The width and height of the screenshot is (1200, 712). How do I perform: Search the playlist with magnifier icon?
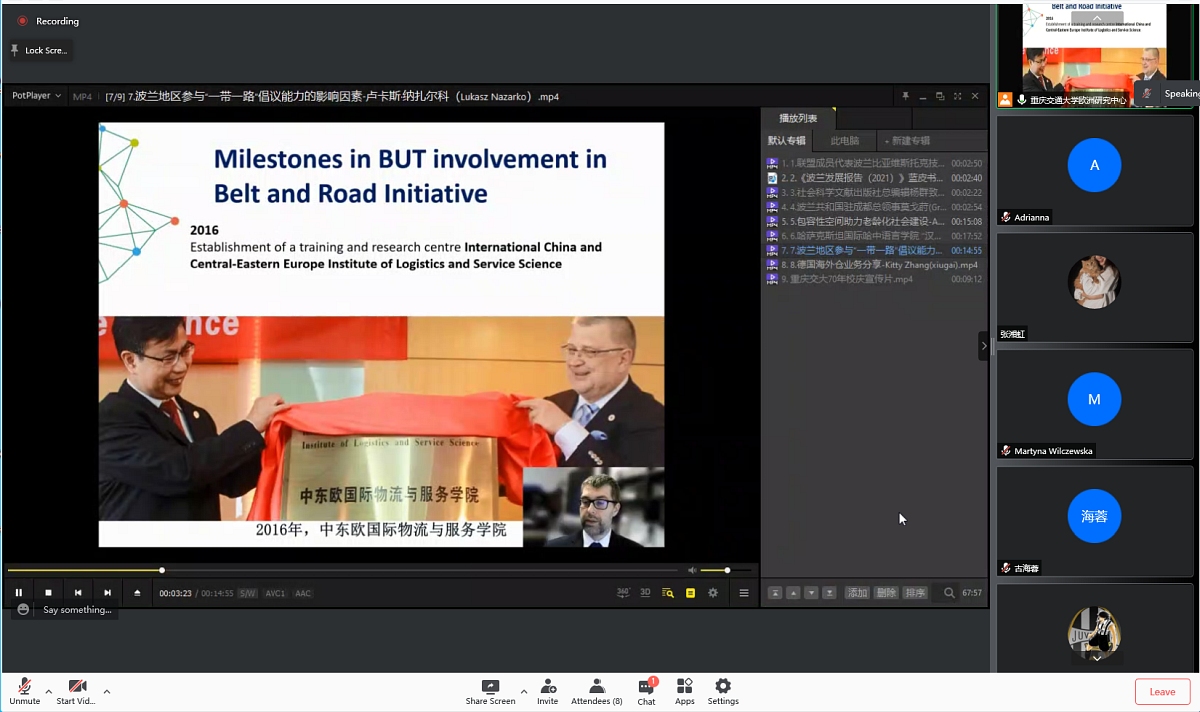(x=949, y=593)
